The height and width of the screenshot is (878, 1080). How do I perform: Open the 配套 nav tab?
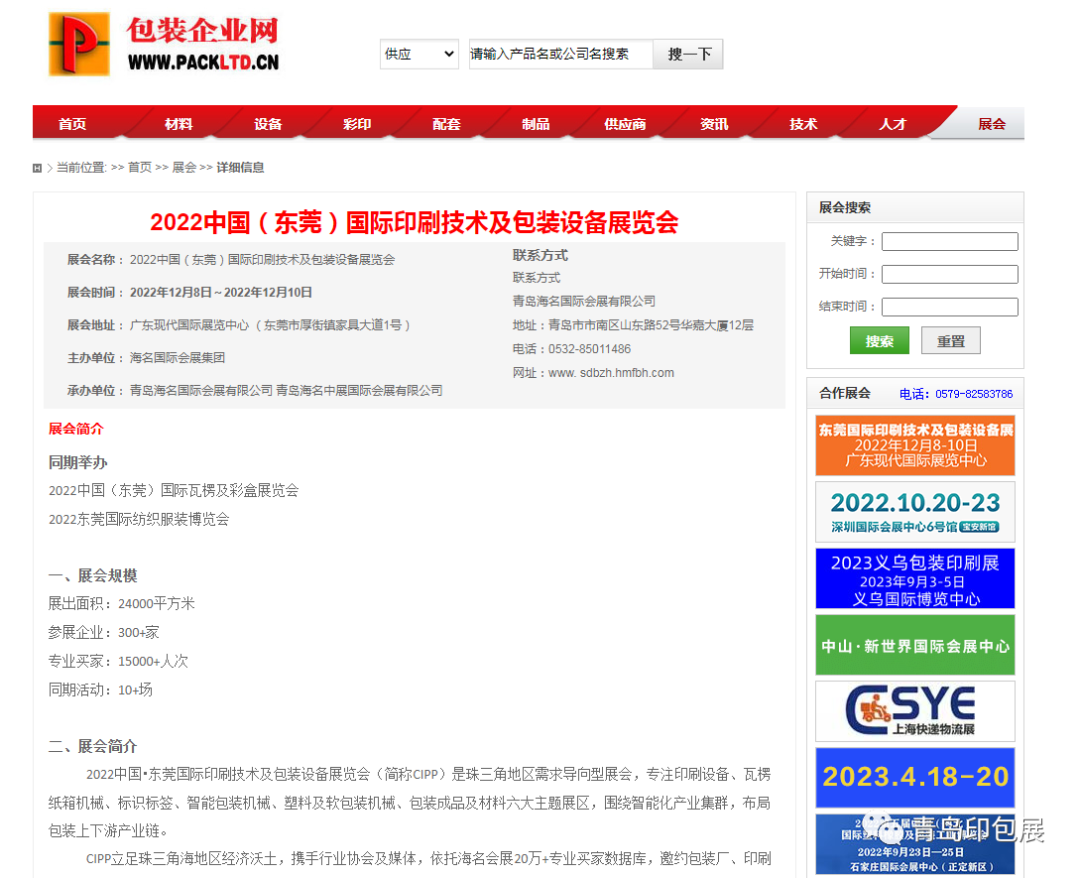pyautogui.click(x=446, y=124)
